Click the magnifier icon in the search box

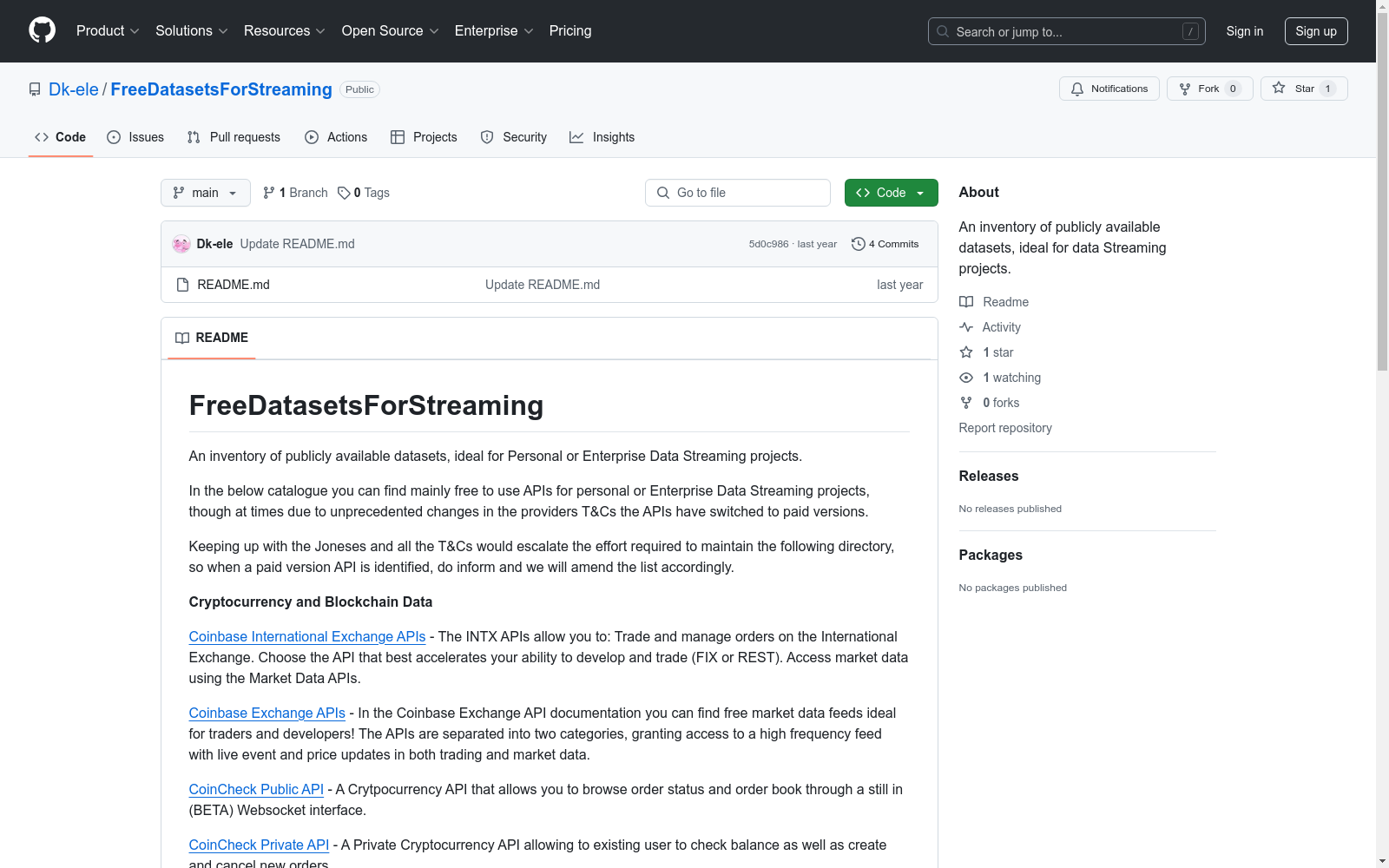[x=943, y=31]
